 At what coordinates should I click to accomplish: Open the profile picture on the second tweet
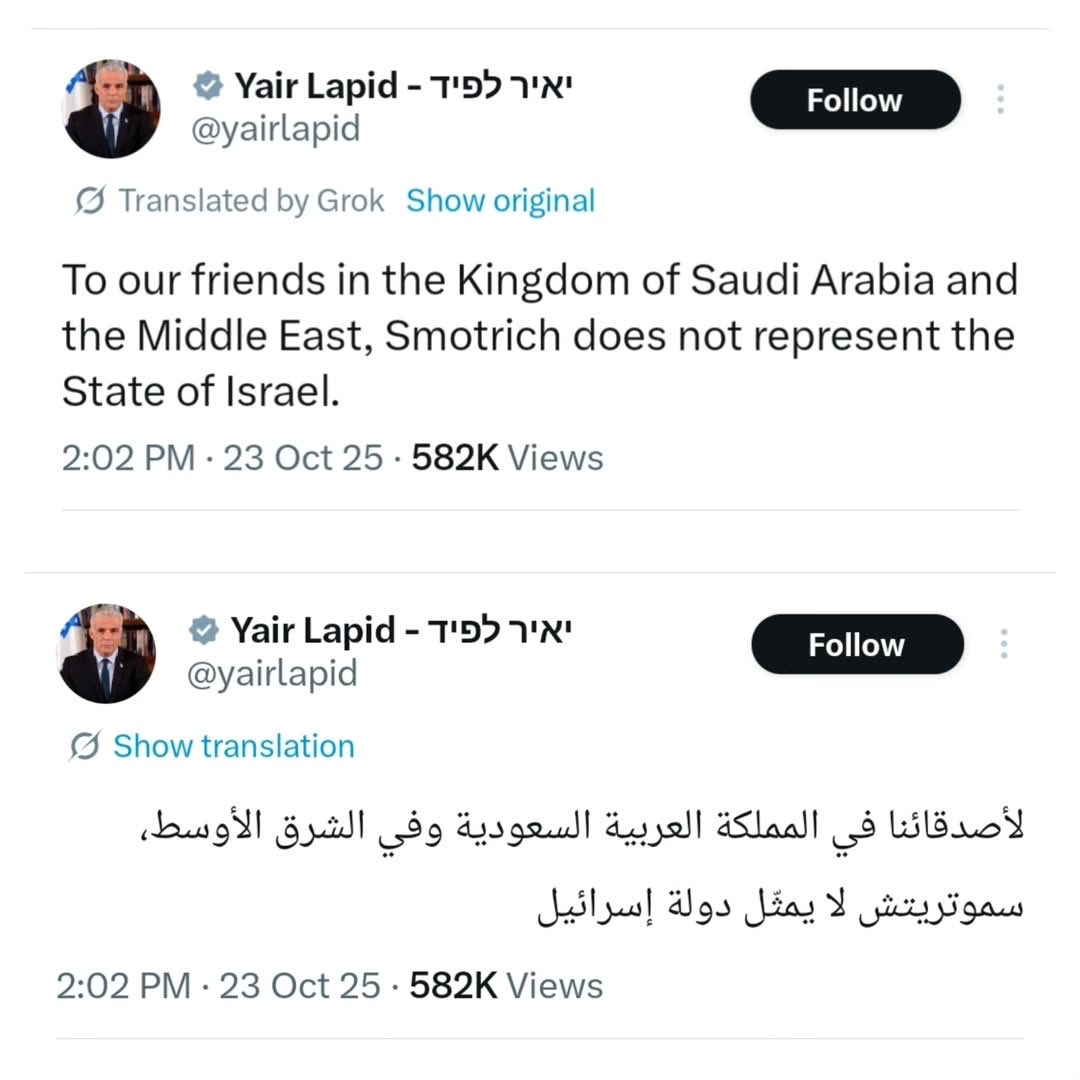point(106,654)
